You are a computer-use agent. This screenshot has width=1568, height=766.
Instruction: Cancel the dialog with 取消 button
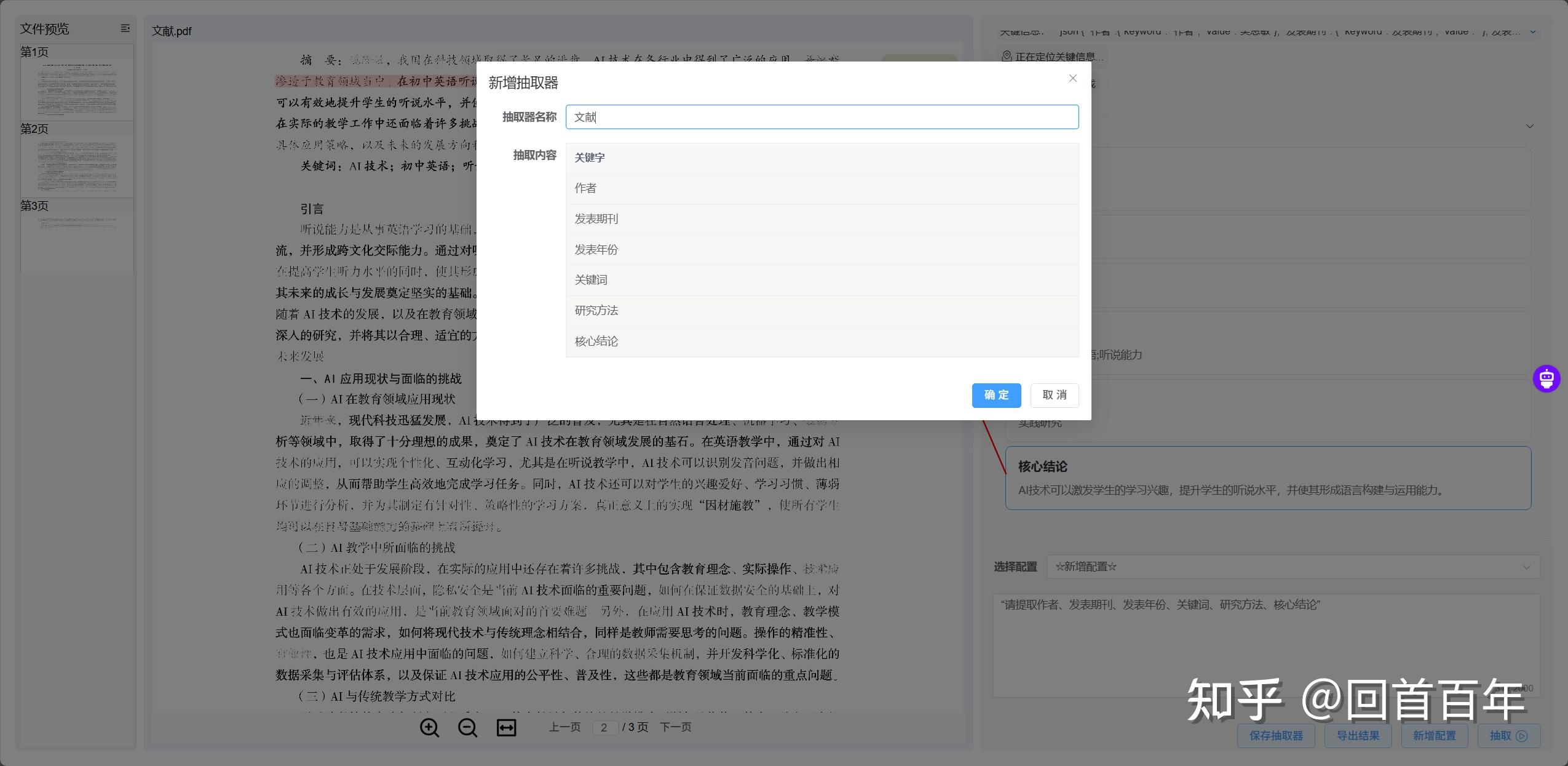point(1054,395)
